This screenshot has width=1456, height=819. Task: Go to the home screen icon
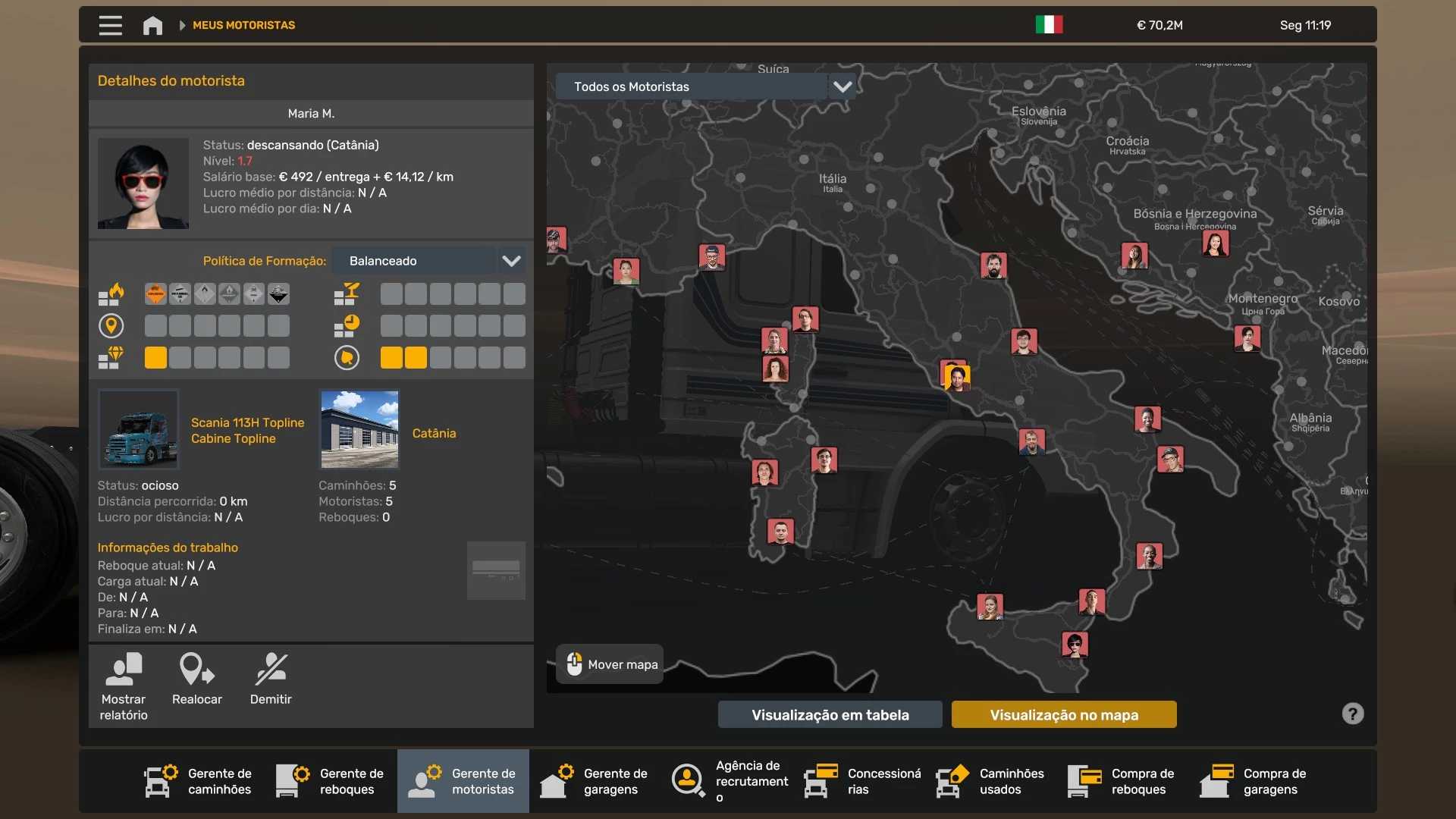coord(152,25)
